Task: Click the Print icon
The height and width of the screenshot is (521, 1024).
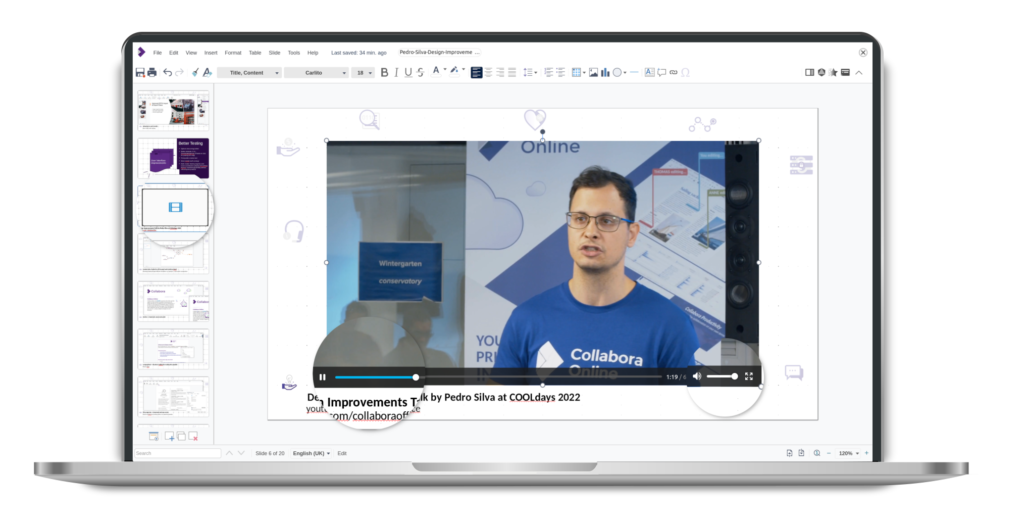Action: (152, 72)
